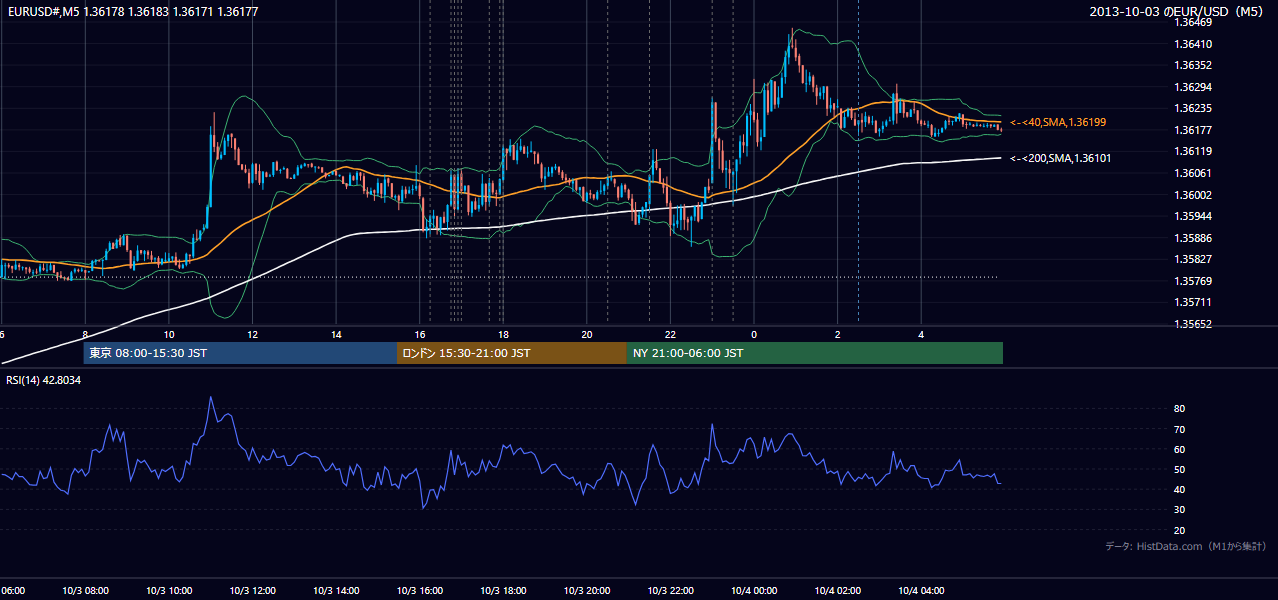Click the 10/4 04:00 time label

tap(921, 590)
